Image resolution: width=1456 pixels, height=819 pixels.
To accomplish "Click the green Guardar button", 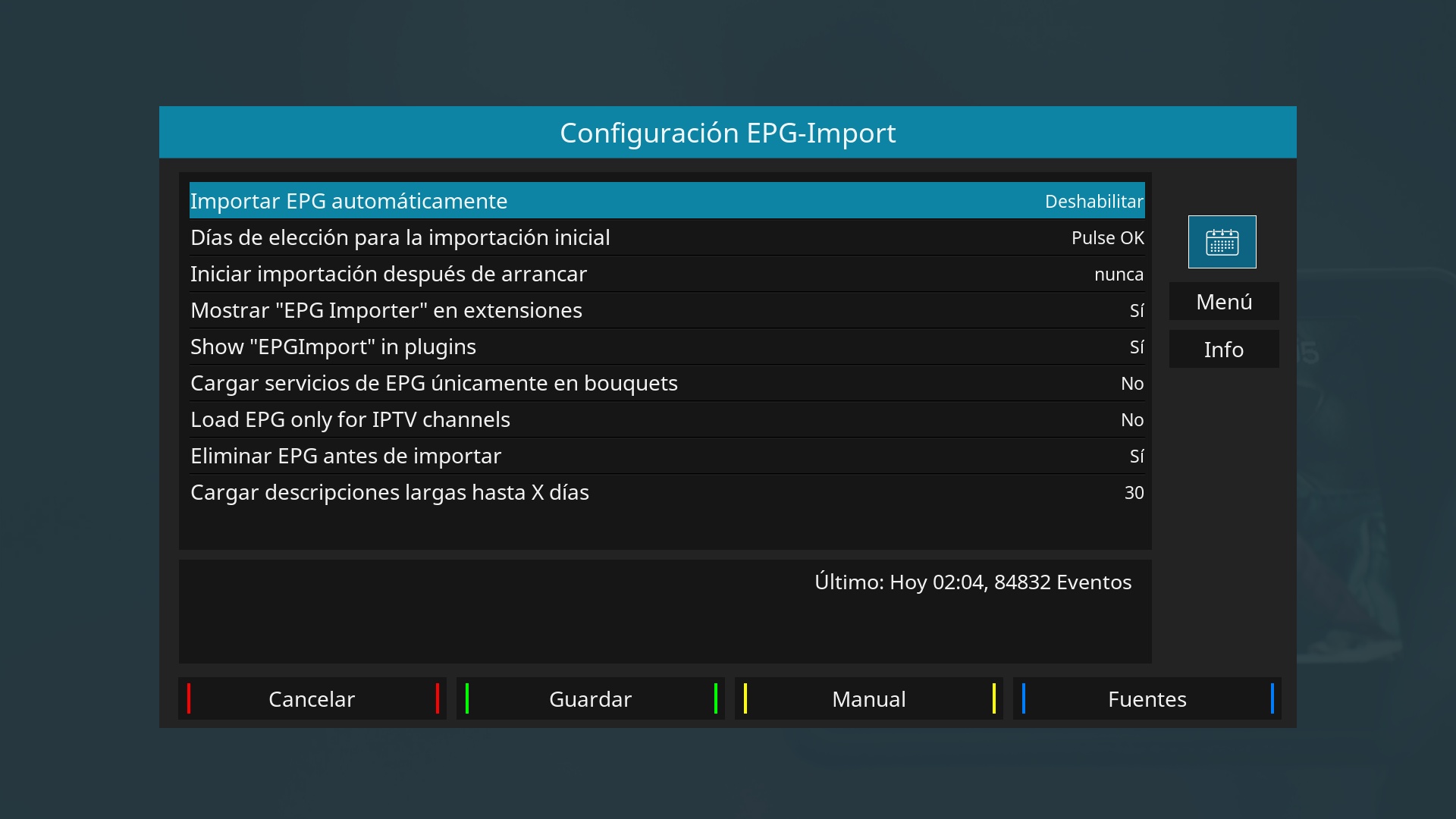I will pyautogui.click(x=590, y=698).
